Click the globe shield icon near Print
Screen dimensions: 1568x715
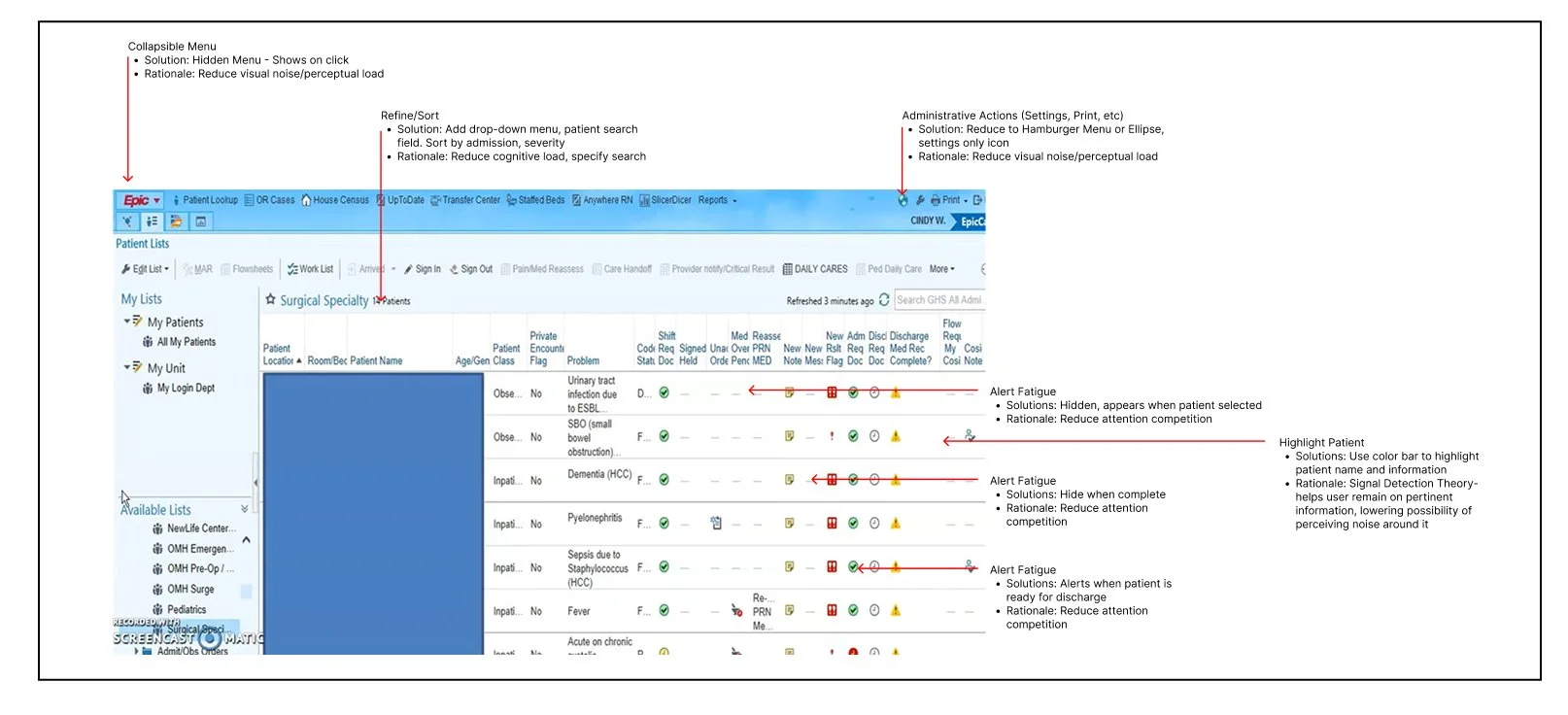pos(903,200)
